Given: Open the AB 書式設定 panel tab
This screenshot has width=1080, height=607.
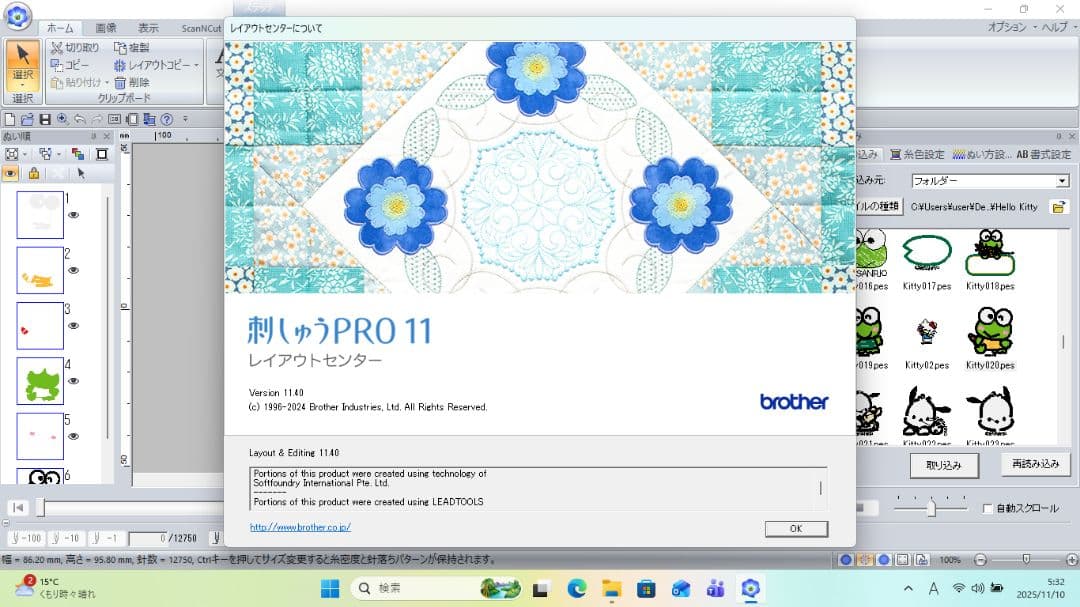Looking at the screenshot, I should click(1043, 154).
